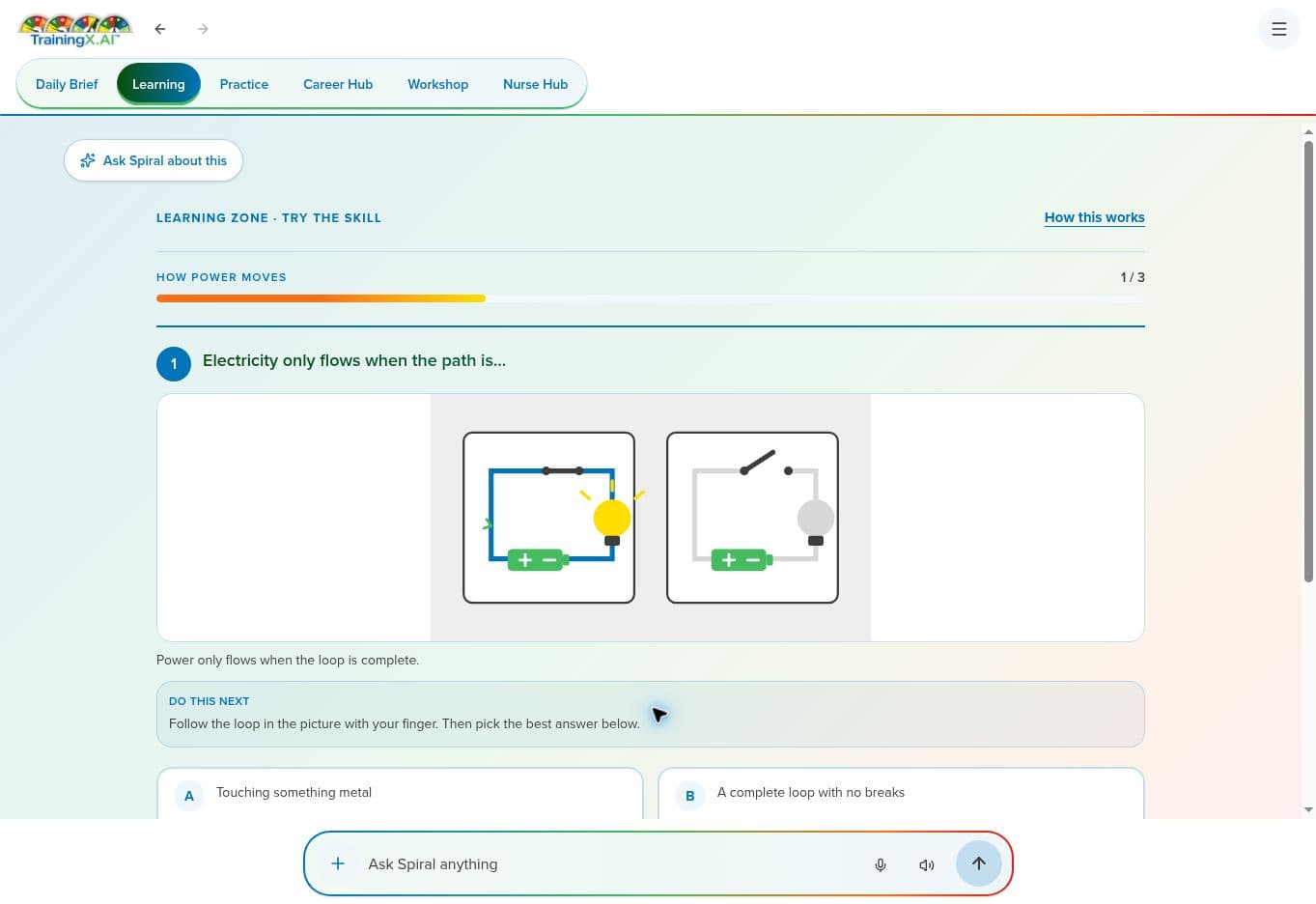
Task: Click Ask Spiral about this button
Action: coord(154,160)
